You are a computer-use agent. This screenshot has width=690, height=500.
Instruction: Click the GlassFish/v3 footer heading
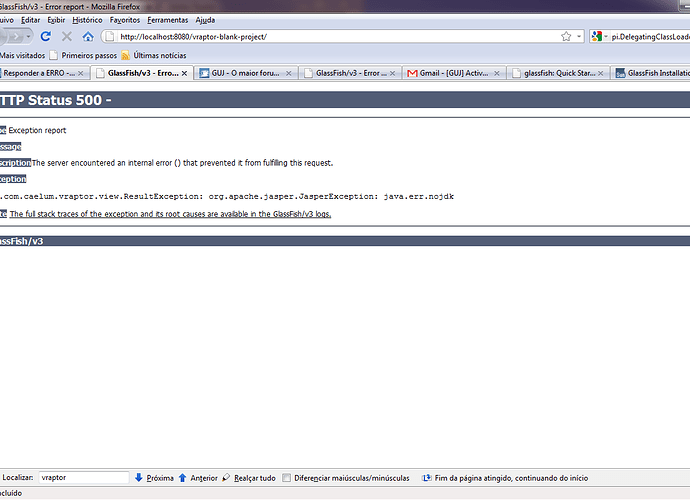tap(22, 241)
